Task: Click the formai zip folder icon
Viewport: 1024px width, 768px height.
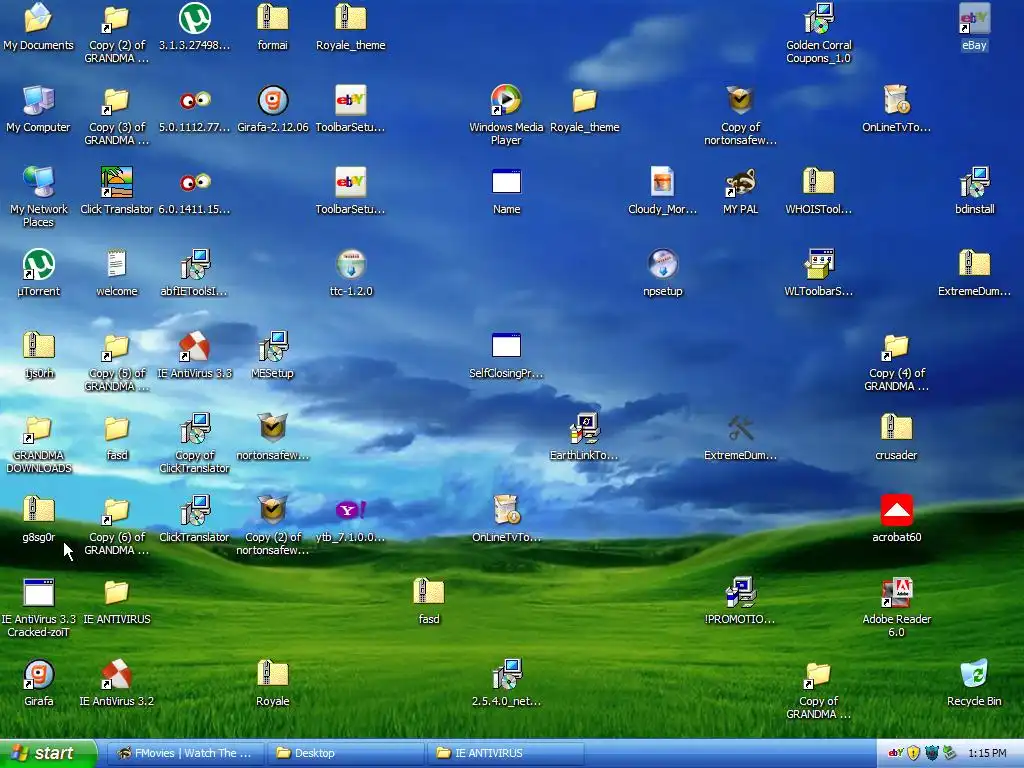Action: [273, 18]
